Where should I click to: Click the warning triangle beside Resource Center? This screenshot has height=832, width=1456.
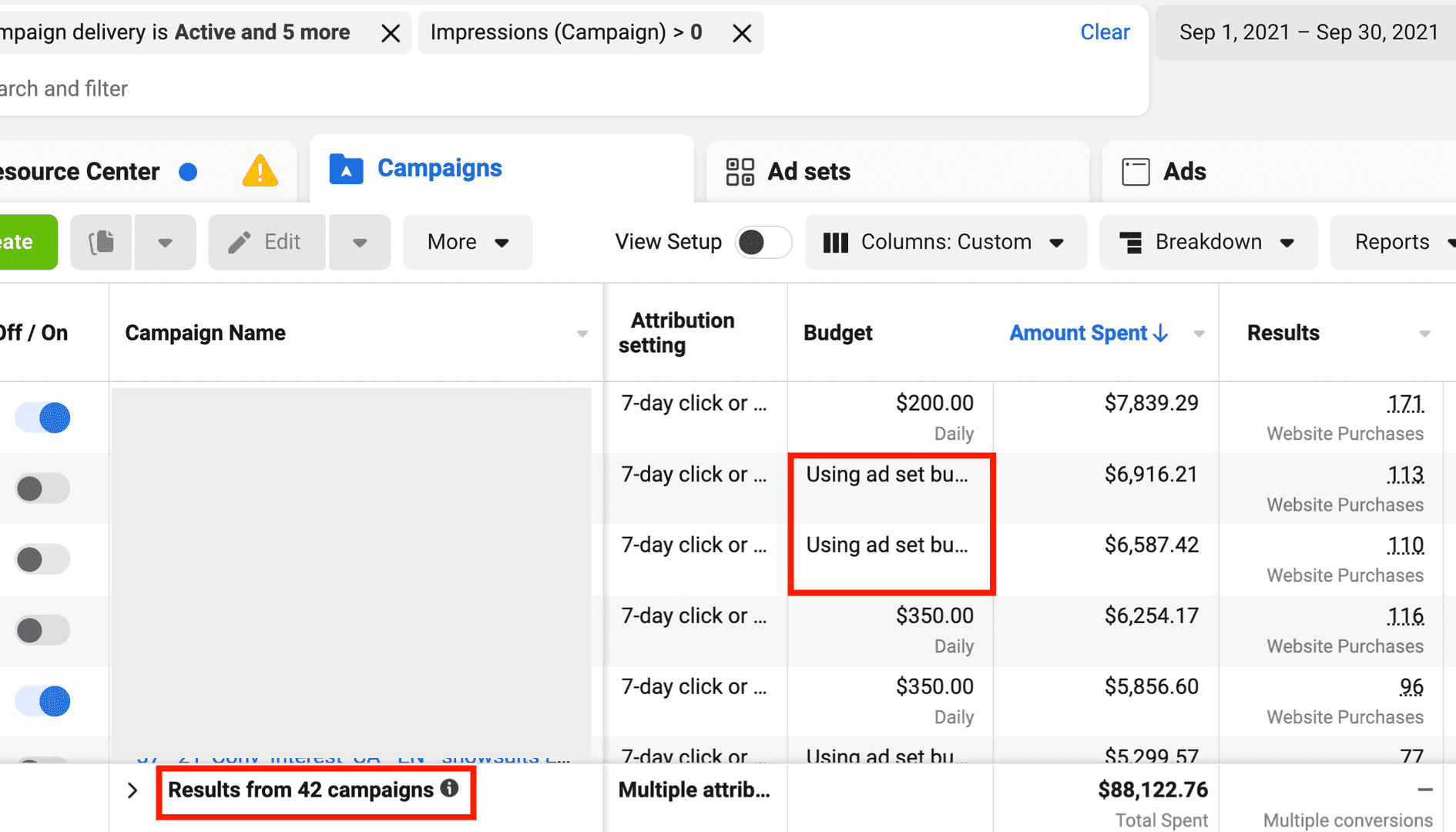[x=260, y=171]
